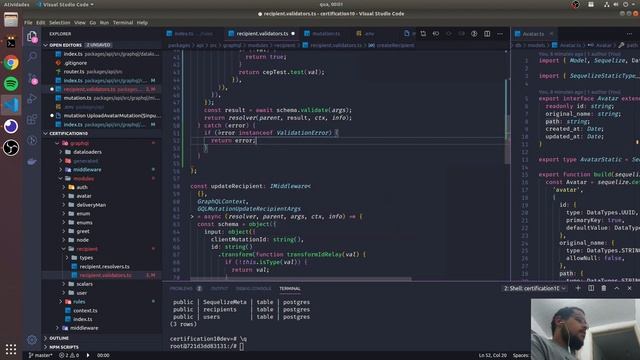Open the Search view in activity bar
Viewport: 640px width, 360px height.
[32, 56]
